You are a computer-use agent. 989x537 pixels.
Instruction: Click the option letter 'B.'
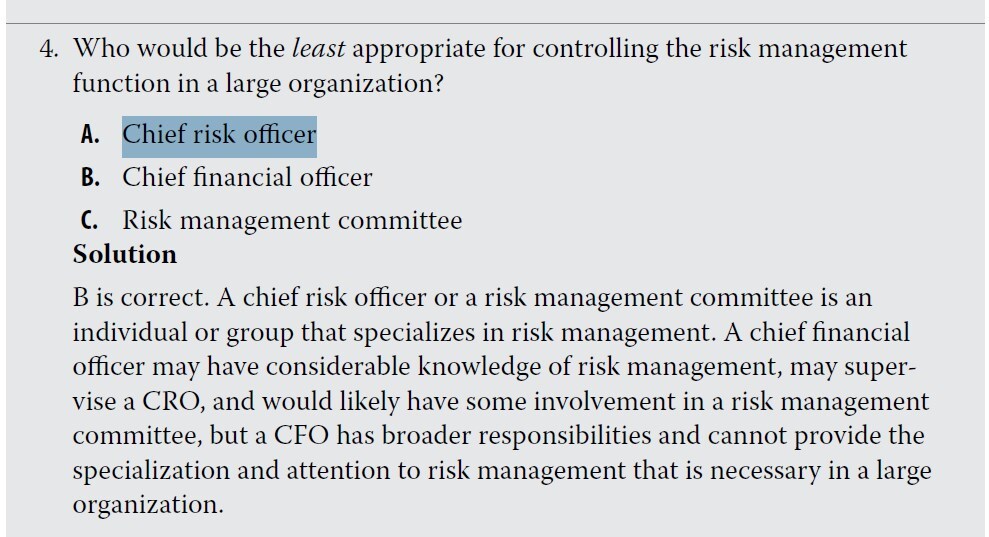click(90, 178)
